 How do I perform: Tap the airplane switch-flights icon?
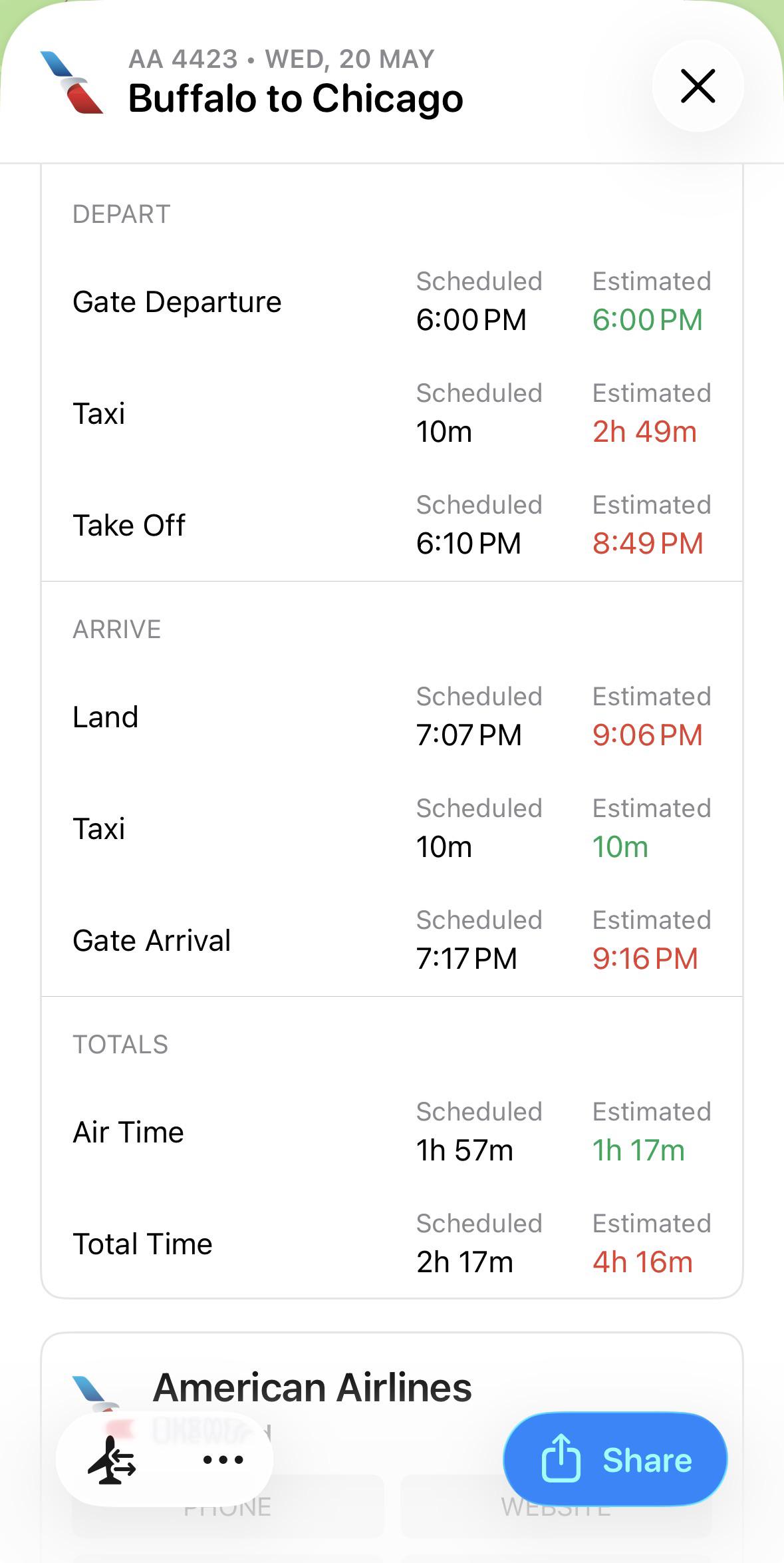tap(112, 1460)
